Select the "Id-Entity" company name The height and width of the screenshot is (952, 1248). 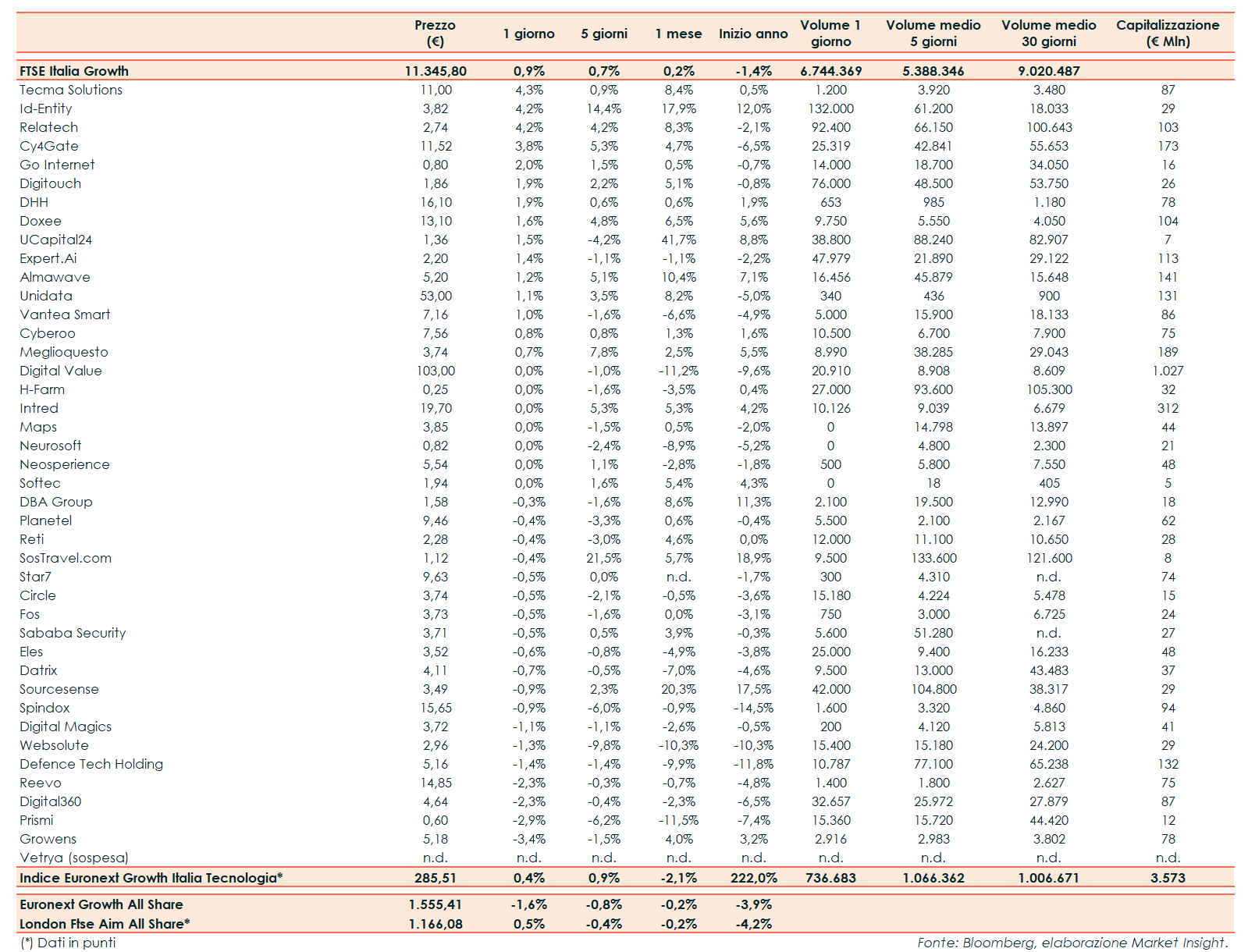46,108
